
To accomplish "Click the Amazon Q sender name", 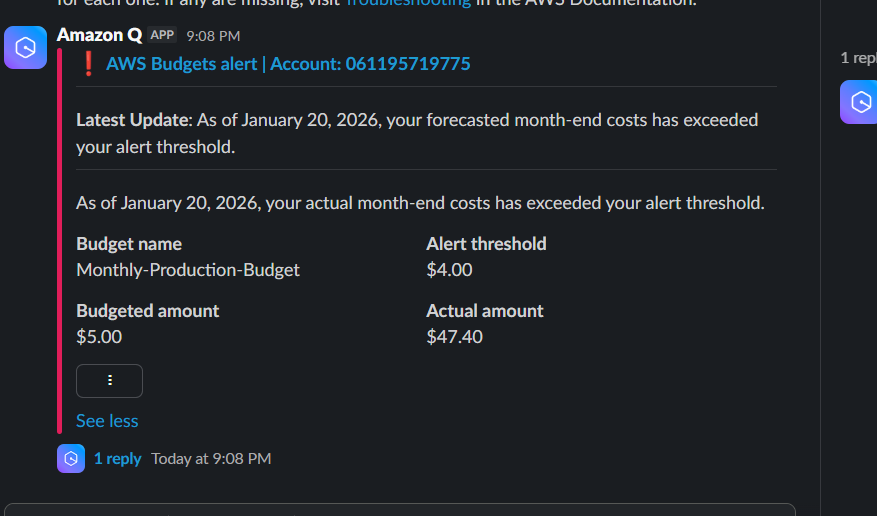I will 99,35.
